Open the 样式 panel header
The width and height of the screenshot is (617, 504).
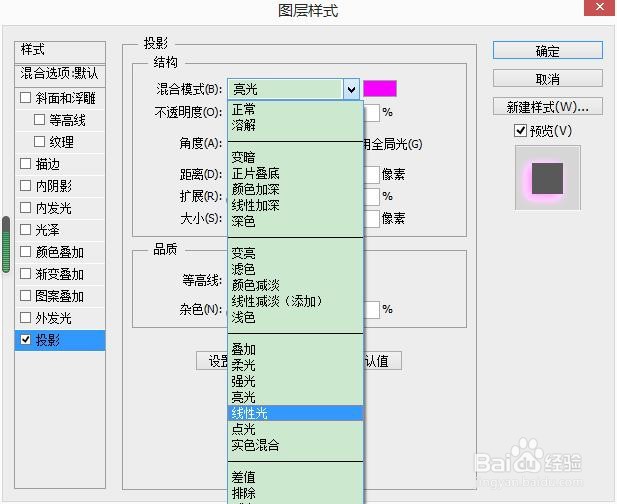tap(60, 50)
